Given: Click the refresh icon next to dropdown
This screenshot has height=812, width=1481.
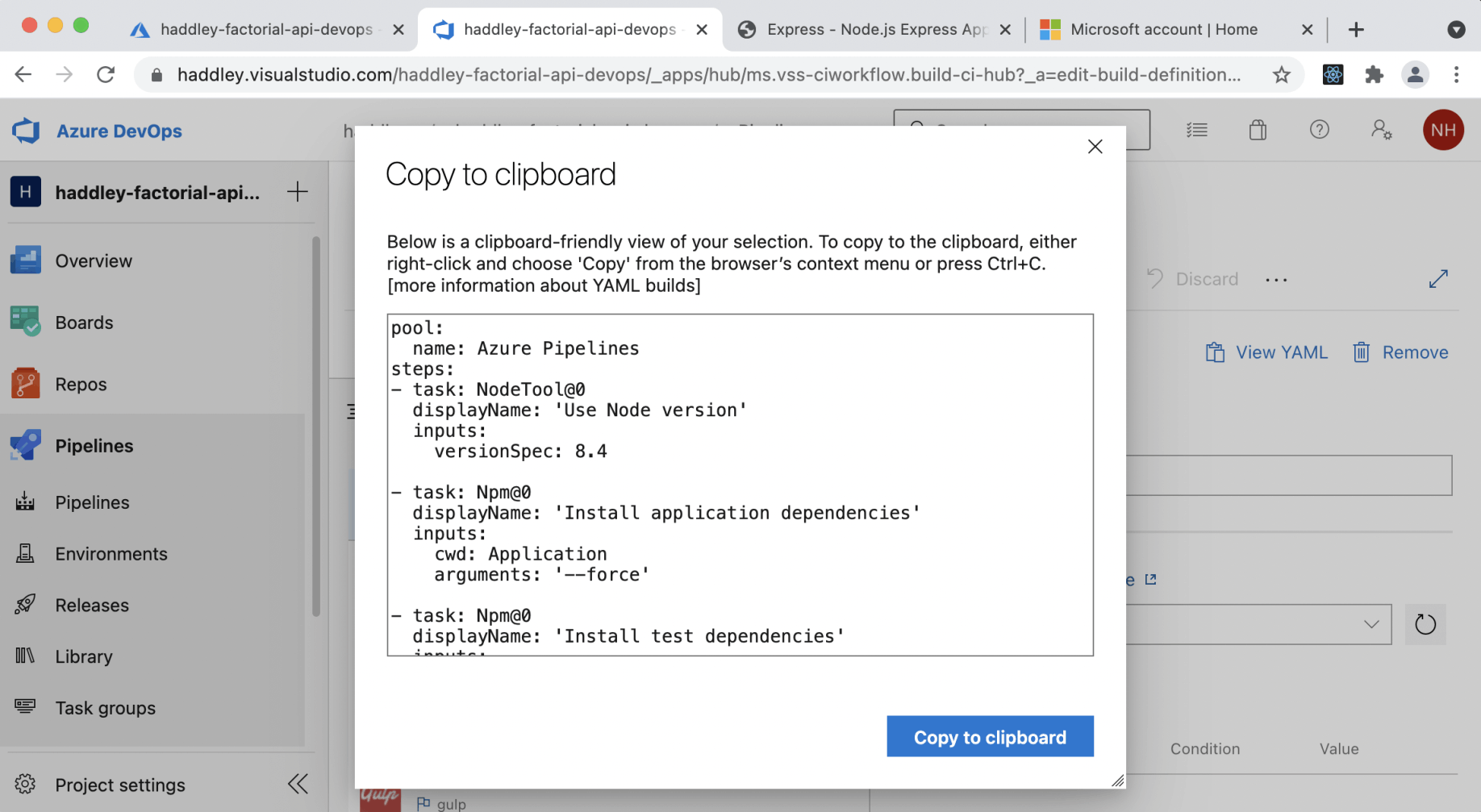Looking at the screenshot, I should coord(1425,624).
